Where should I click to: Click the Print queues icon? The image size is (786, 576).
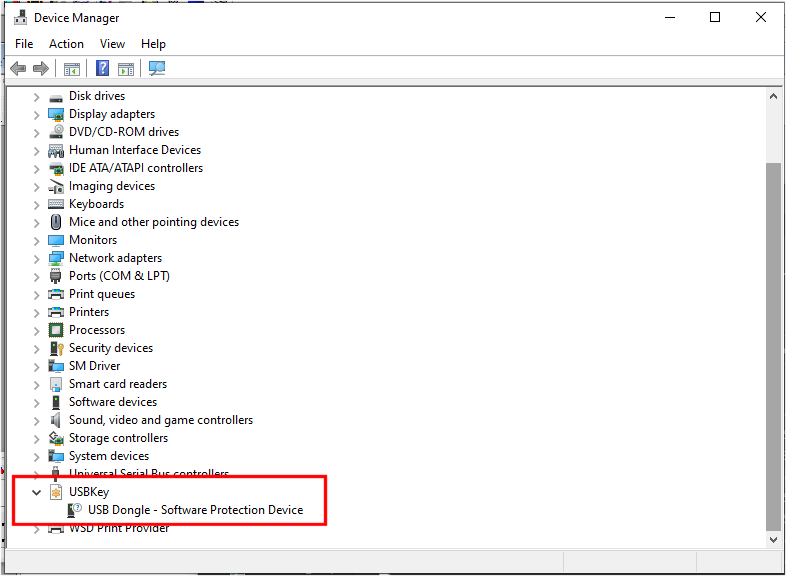click(x=56, y=294)
